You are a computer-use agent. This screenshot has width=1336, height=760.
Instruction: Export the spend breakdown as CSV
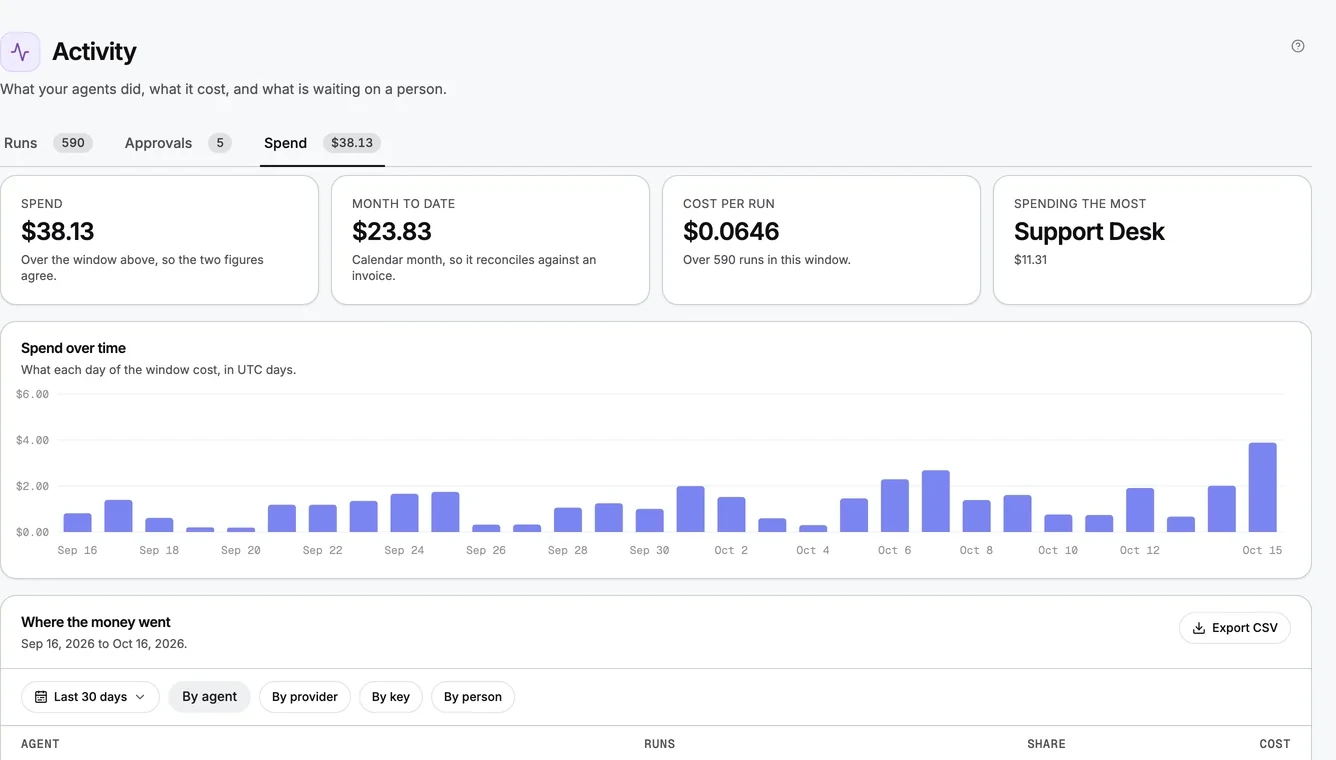[1235, 628]
